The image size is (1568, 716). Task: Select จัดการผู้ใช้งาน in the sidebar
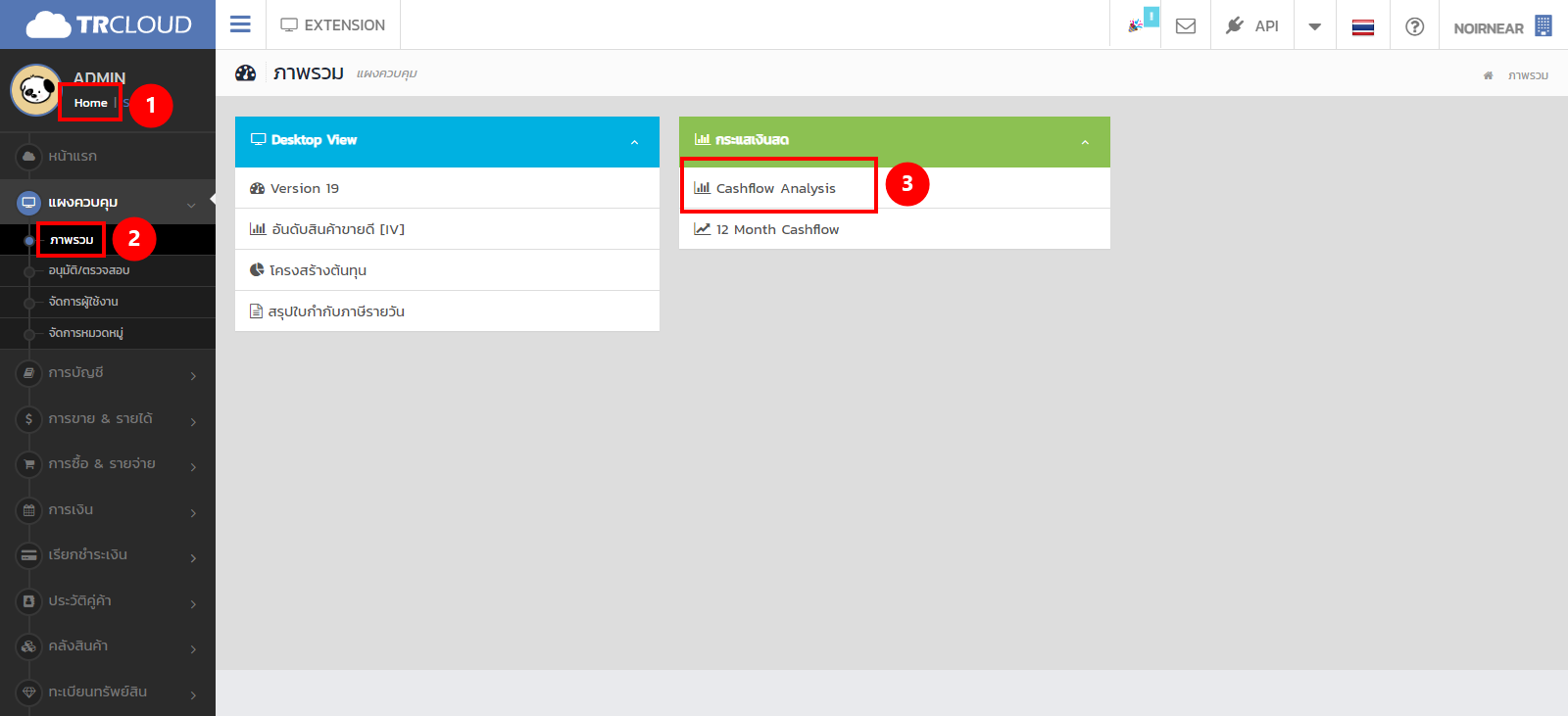point(83,302)
